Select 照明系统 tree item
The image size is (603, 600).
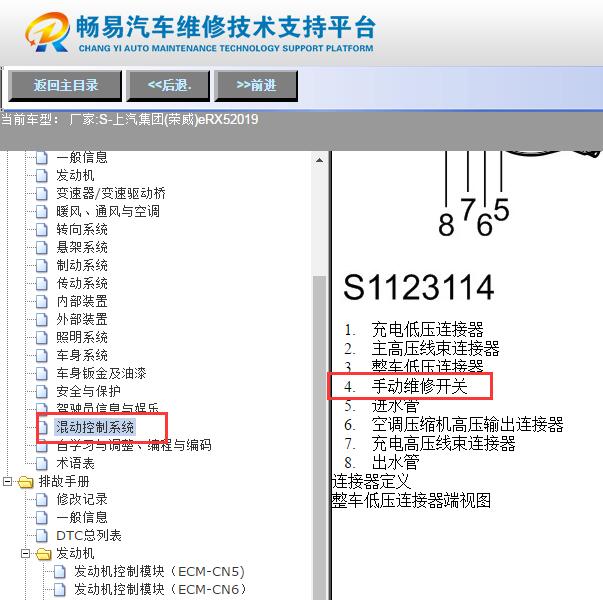tap(82, 337)
